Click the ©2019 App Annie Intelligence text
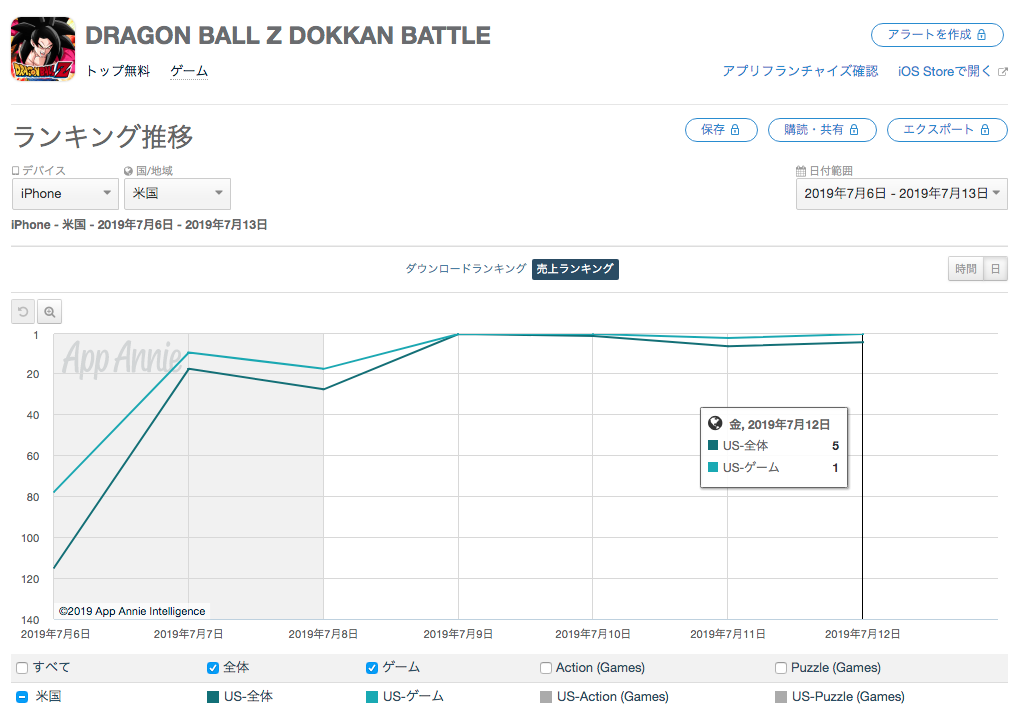Screen dimensions: 1015x713 tap(132, 611)
